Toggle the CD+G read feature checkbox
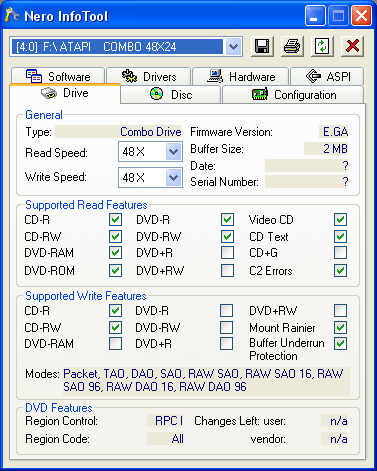This screenshot has width=377, height=471. 340,253
